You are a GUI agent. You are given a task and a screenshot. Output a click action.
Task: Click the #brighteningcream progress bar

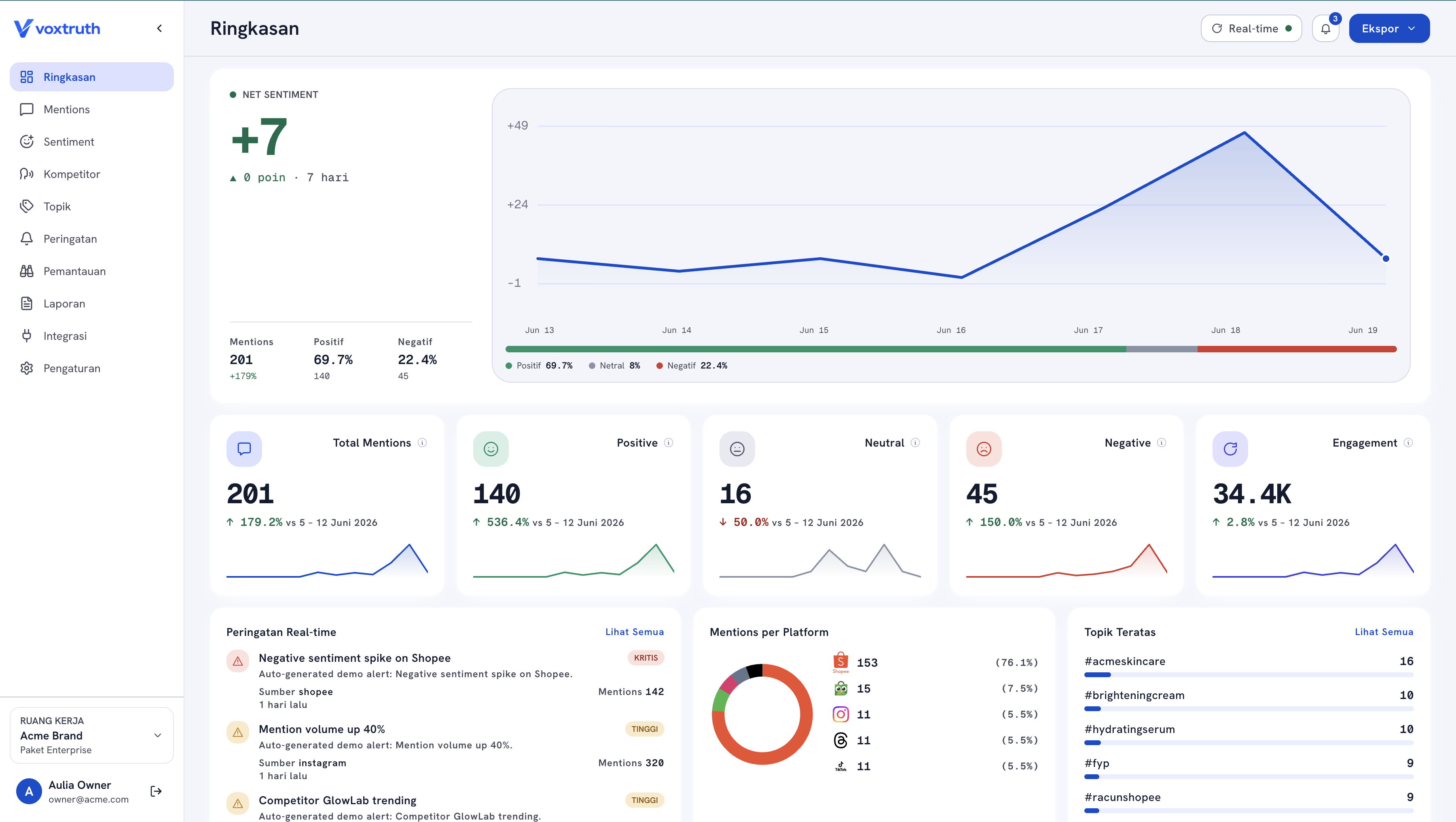1249,708
